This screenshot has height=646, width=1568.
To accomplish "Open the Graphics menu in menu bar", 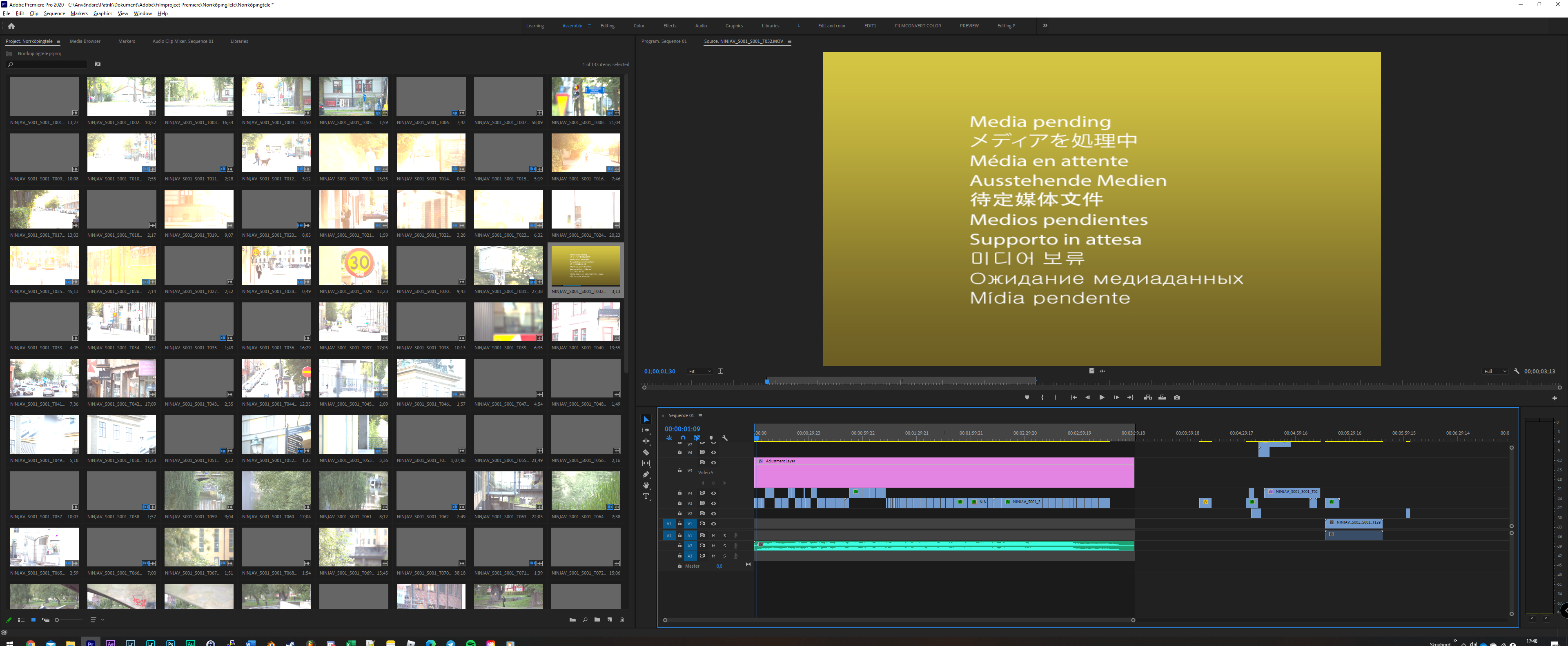I will tap(103, 13).
